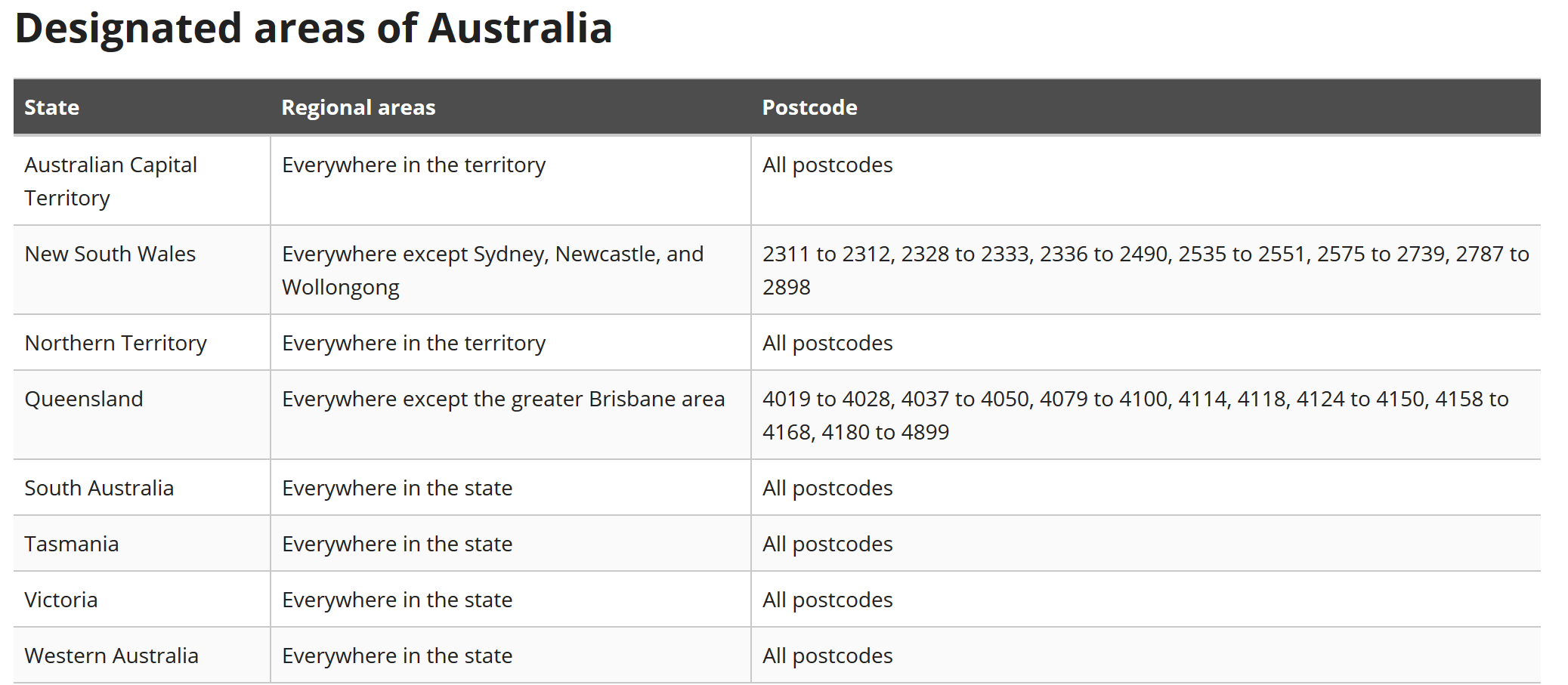Click 'All postcodes' in the Victoria row
Screen dimensions: 1568x685
[827, 600]
